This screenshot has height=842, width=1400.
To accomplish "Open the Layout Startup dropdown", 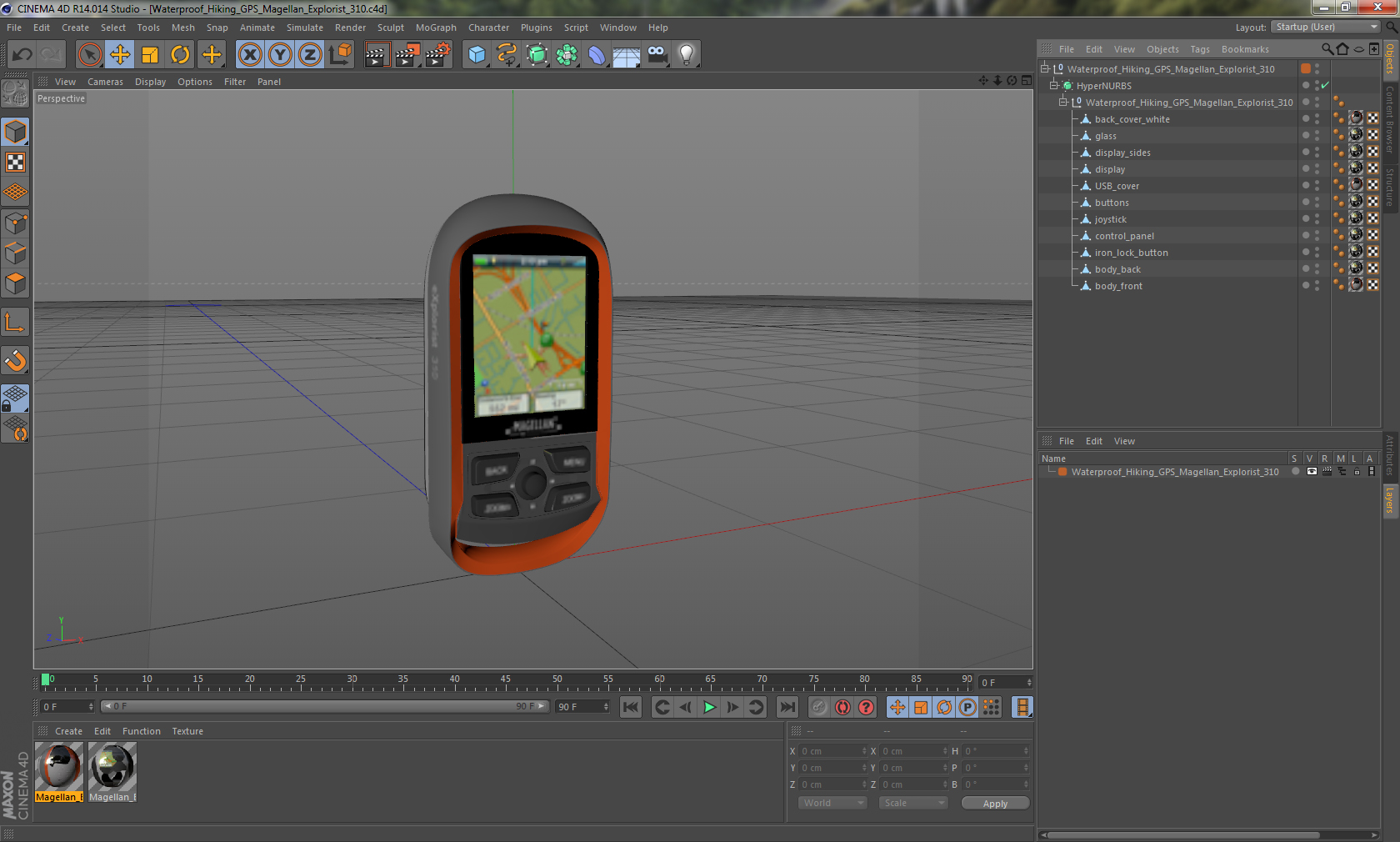I will [x=1327, y=27].
